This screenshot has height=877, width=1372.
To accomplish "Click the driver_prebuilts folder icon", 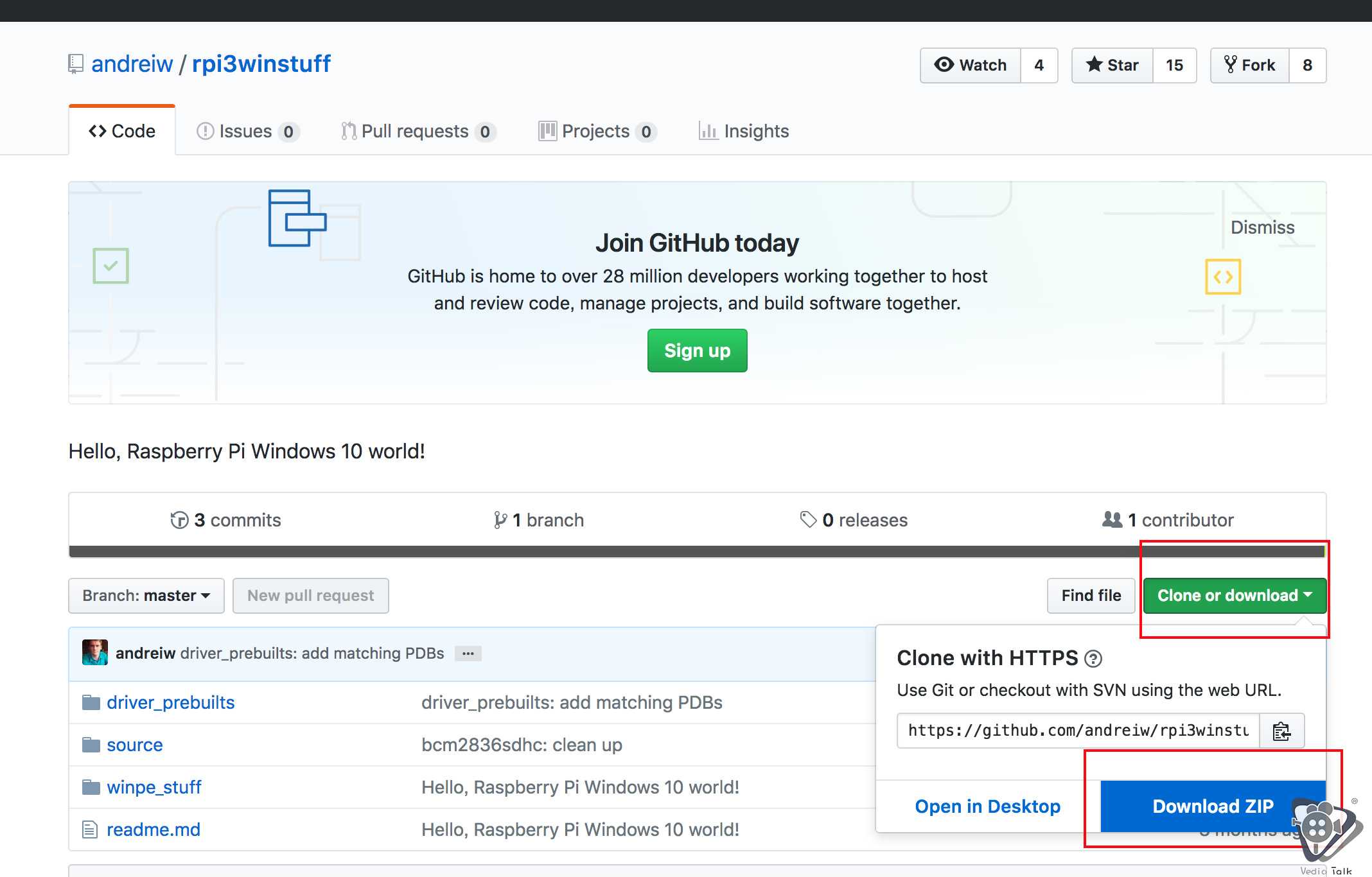I will (91, 702).
